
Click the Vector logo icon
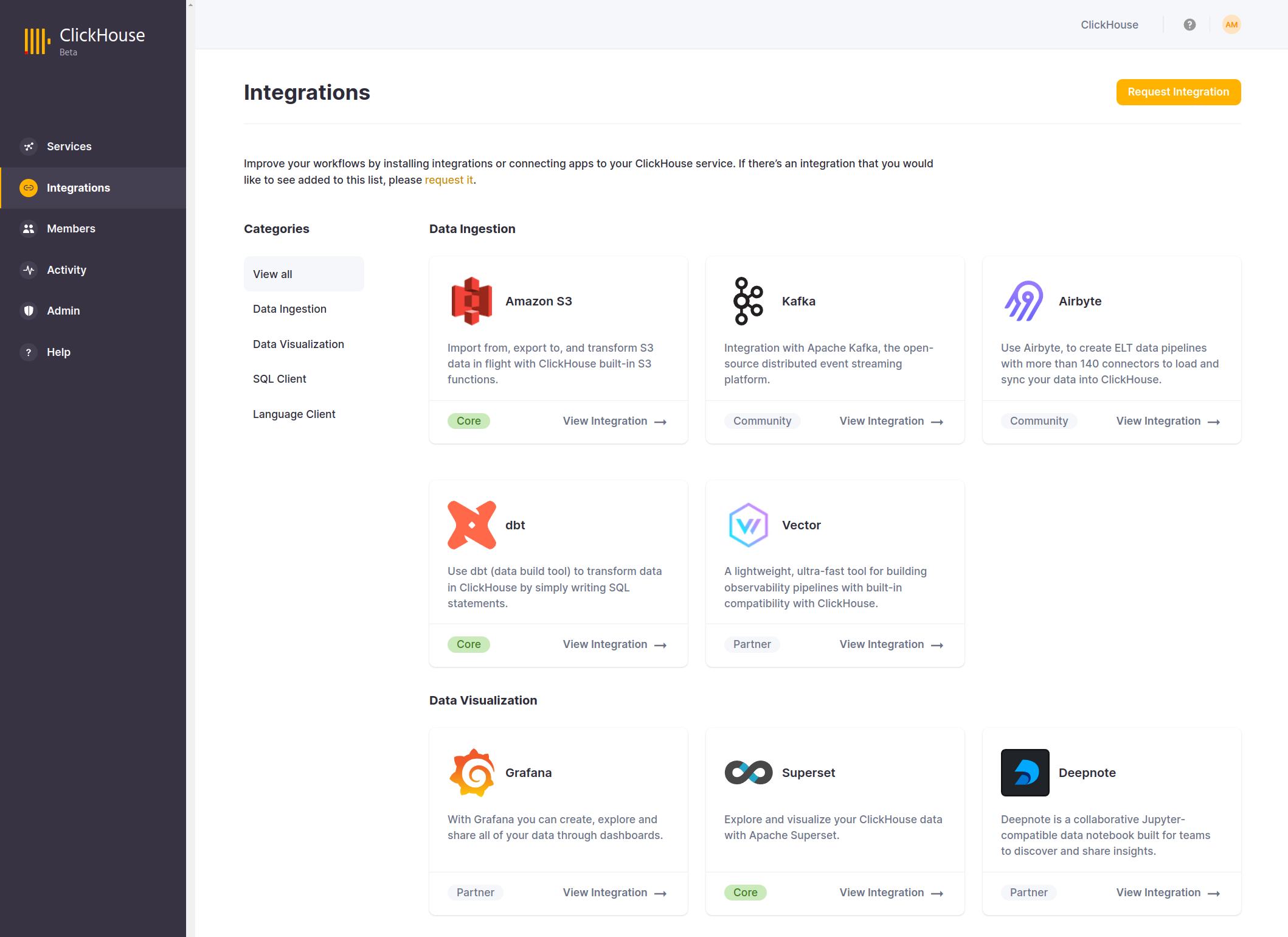coord(747,525)
